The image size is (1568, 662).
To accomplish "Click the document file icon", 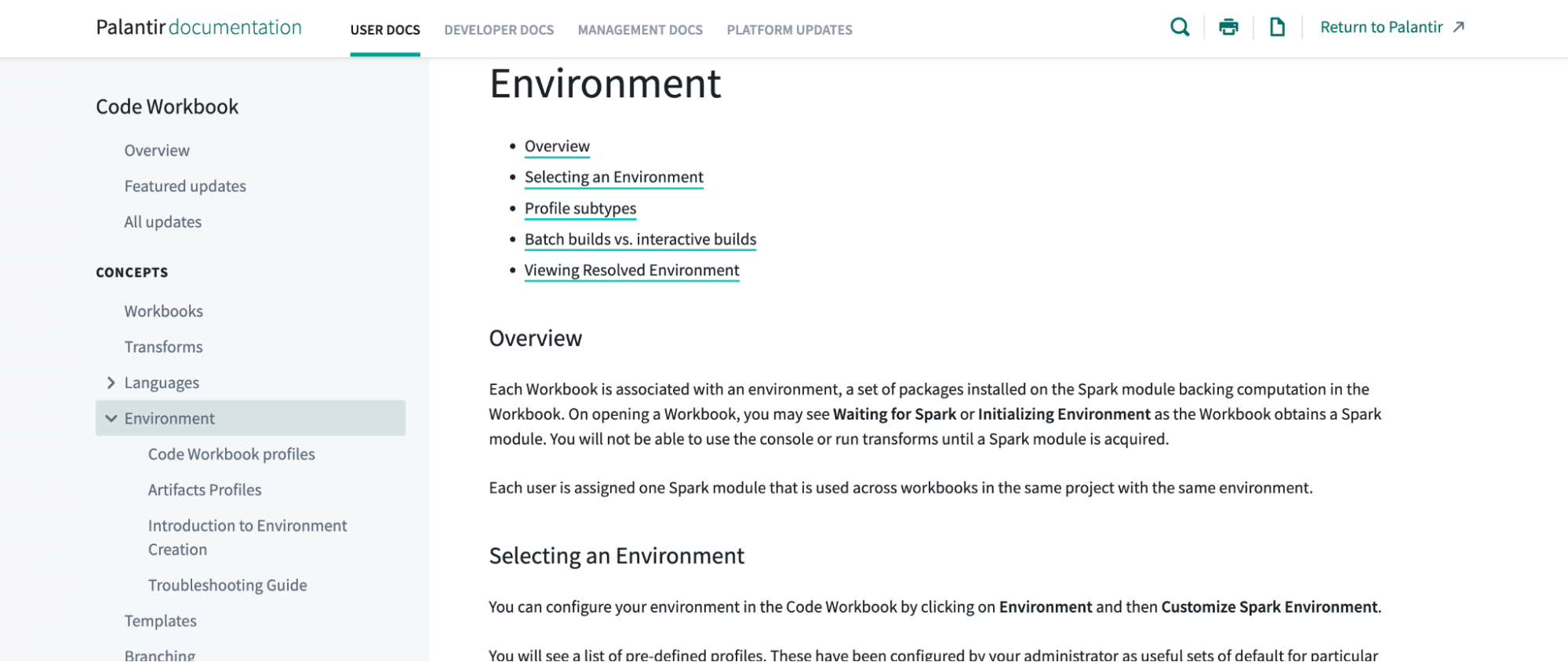I will click(1277, 27).
